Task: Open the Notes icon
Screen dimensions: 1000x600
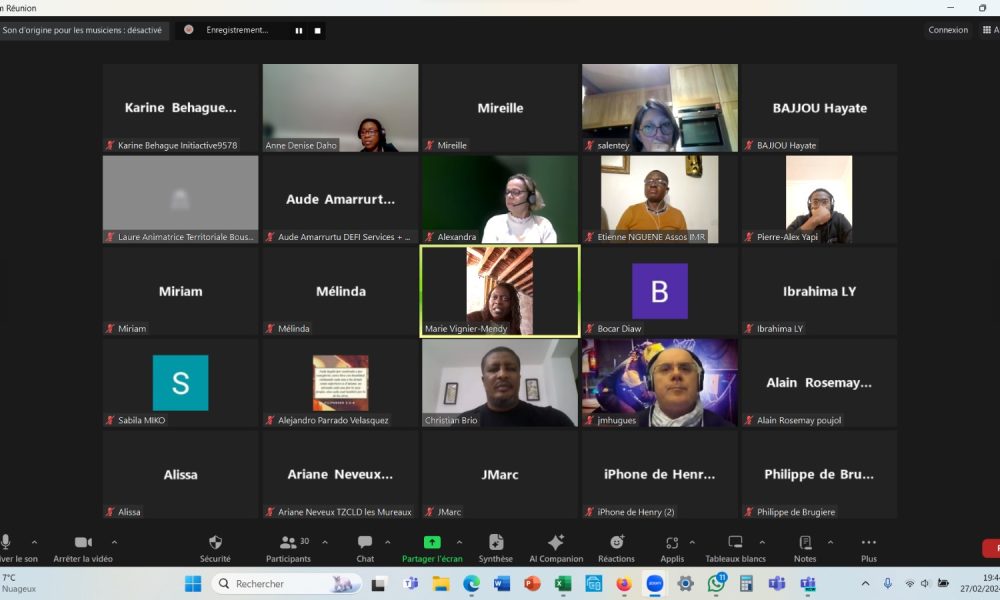Action: pyautogui.click(x=805, y=543)
